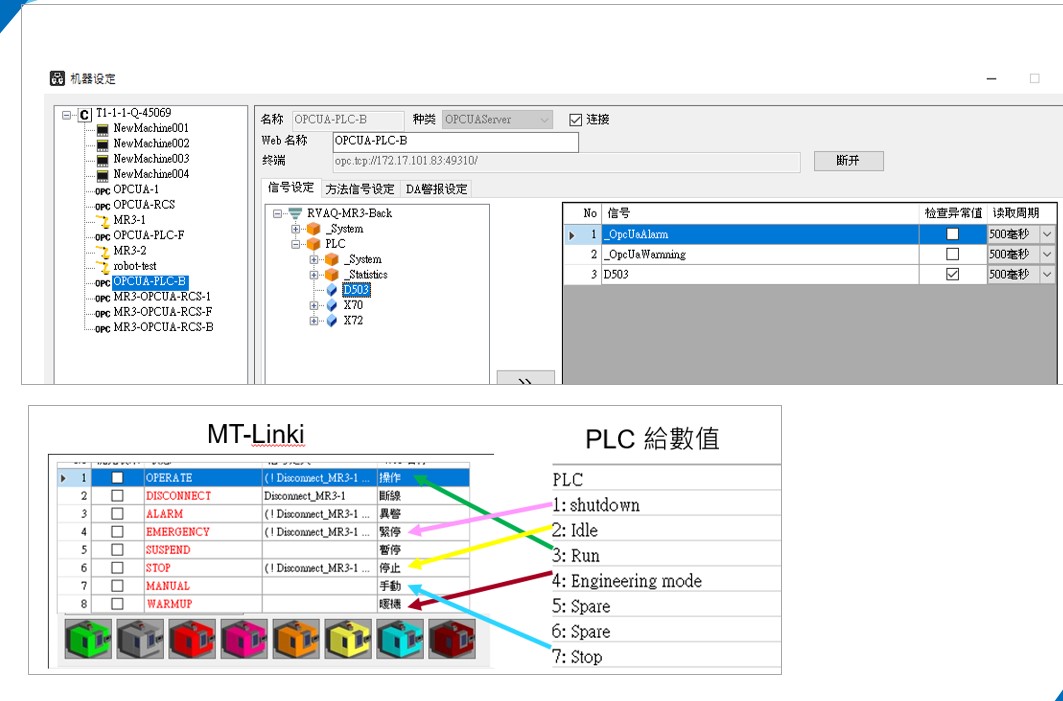Click the magenta machine status icon
The height and width of the screenshot is (701, 1063).
click(244, 638)
